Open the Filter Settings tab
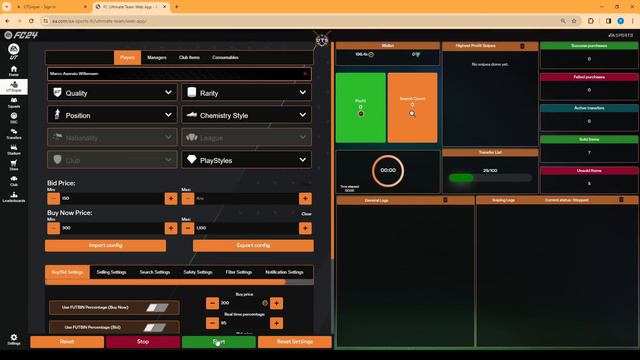 pos(239,272)
